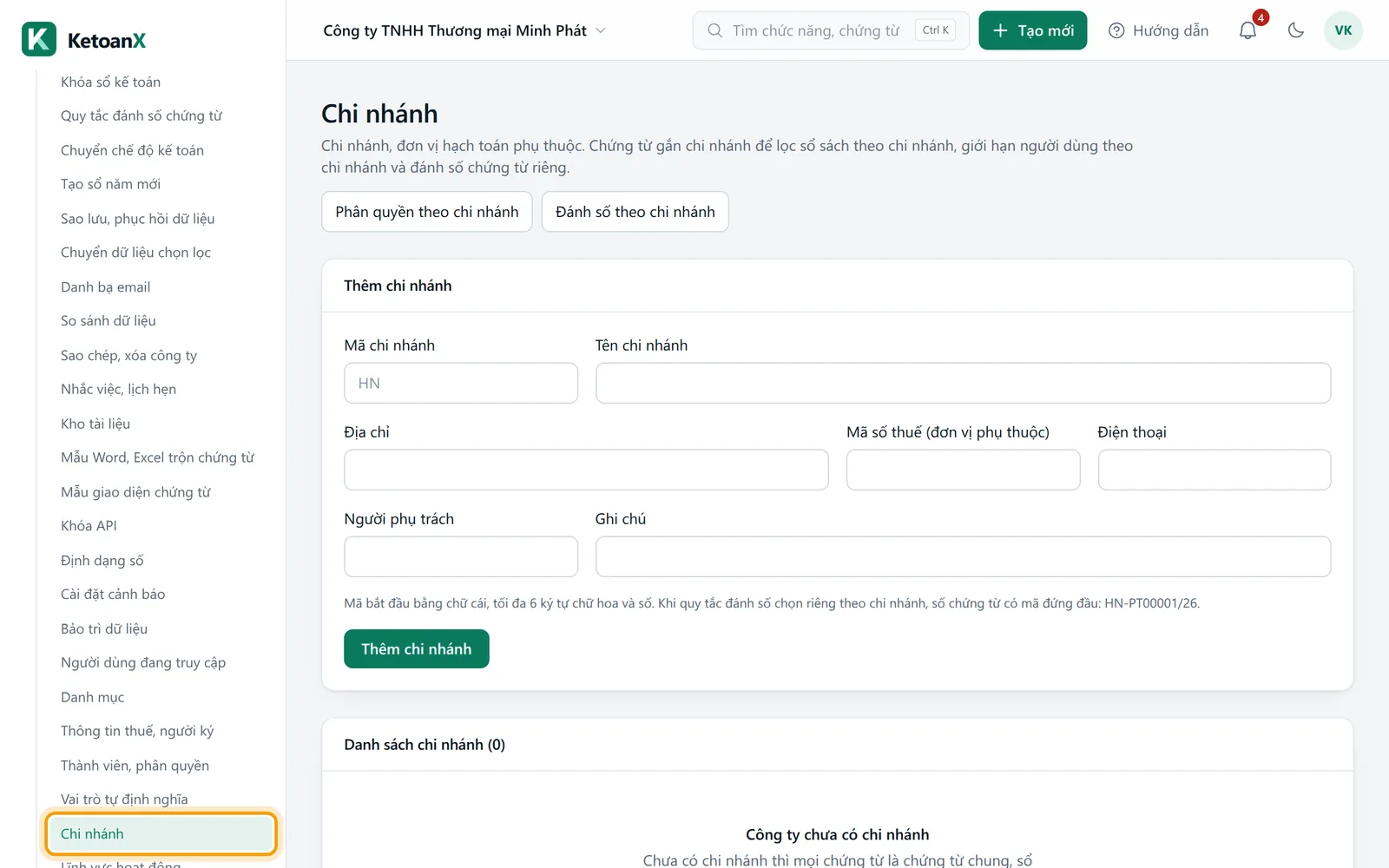The width and height of the screenshot is (1389, 868).
Task: Click Phân quyền theo chi nhánh
Action: click(x=427, y=212)
